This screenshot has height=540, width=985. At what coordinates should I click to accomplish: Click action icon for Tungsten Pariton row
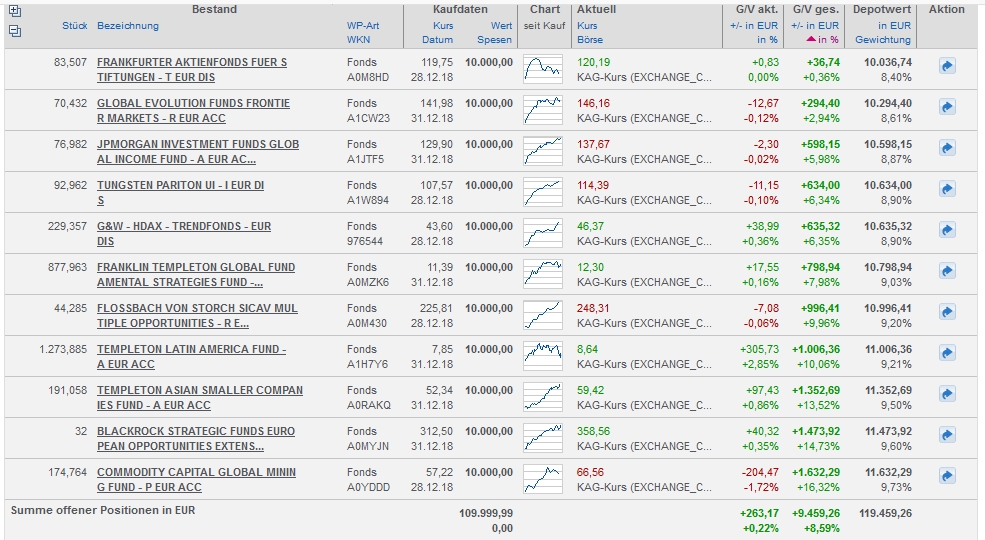point(947,189)
